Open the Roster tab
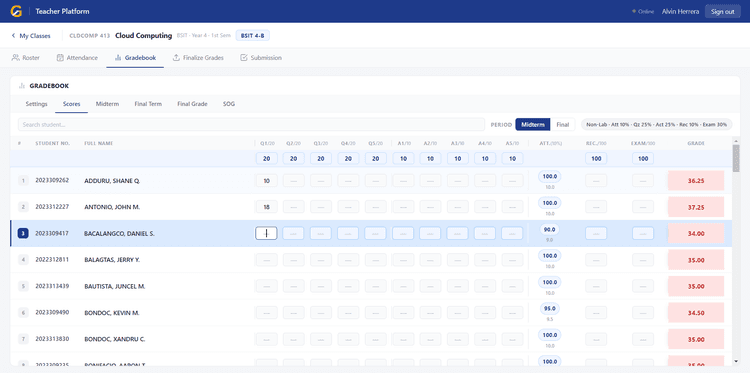 coord(26,58)
